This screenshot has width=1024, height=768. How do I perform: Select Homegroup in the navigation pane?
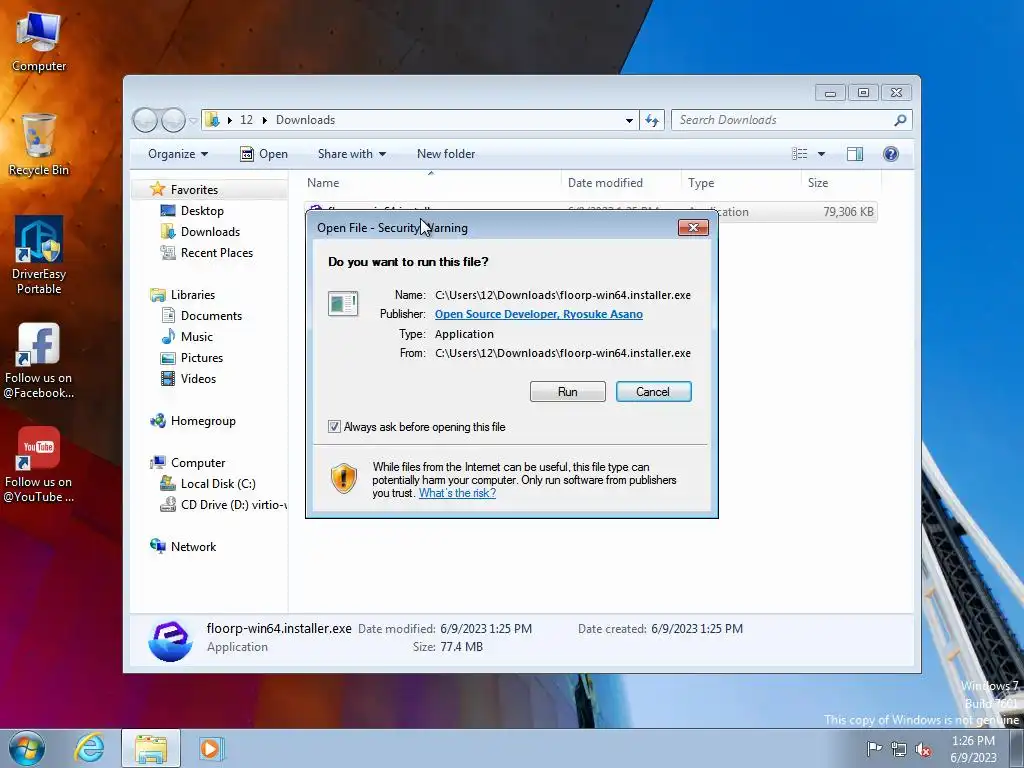point(203,421)
